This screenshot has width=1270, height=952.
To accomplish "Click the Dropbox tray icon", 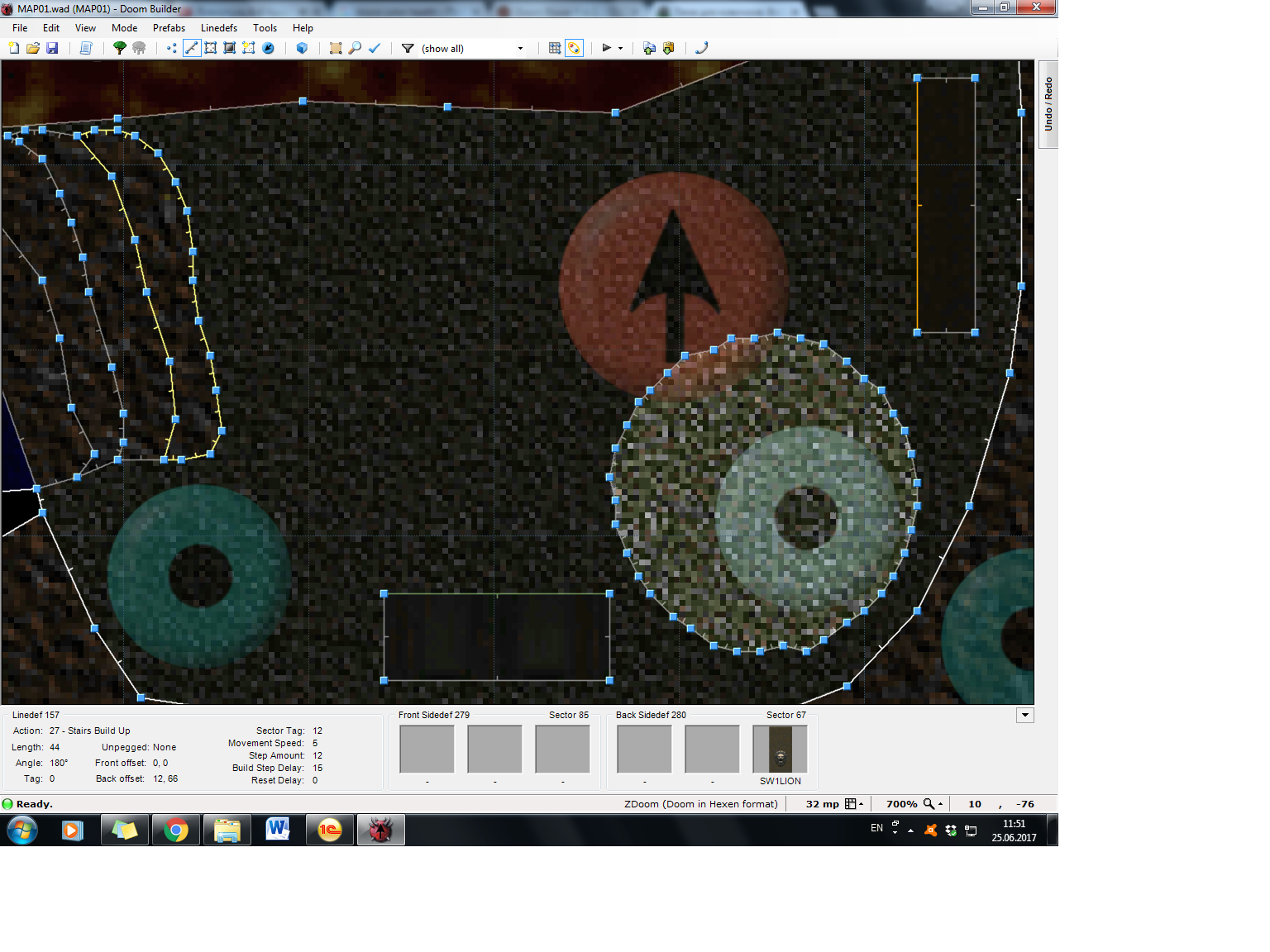I will [x=951, y=831].
